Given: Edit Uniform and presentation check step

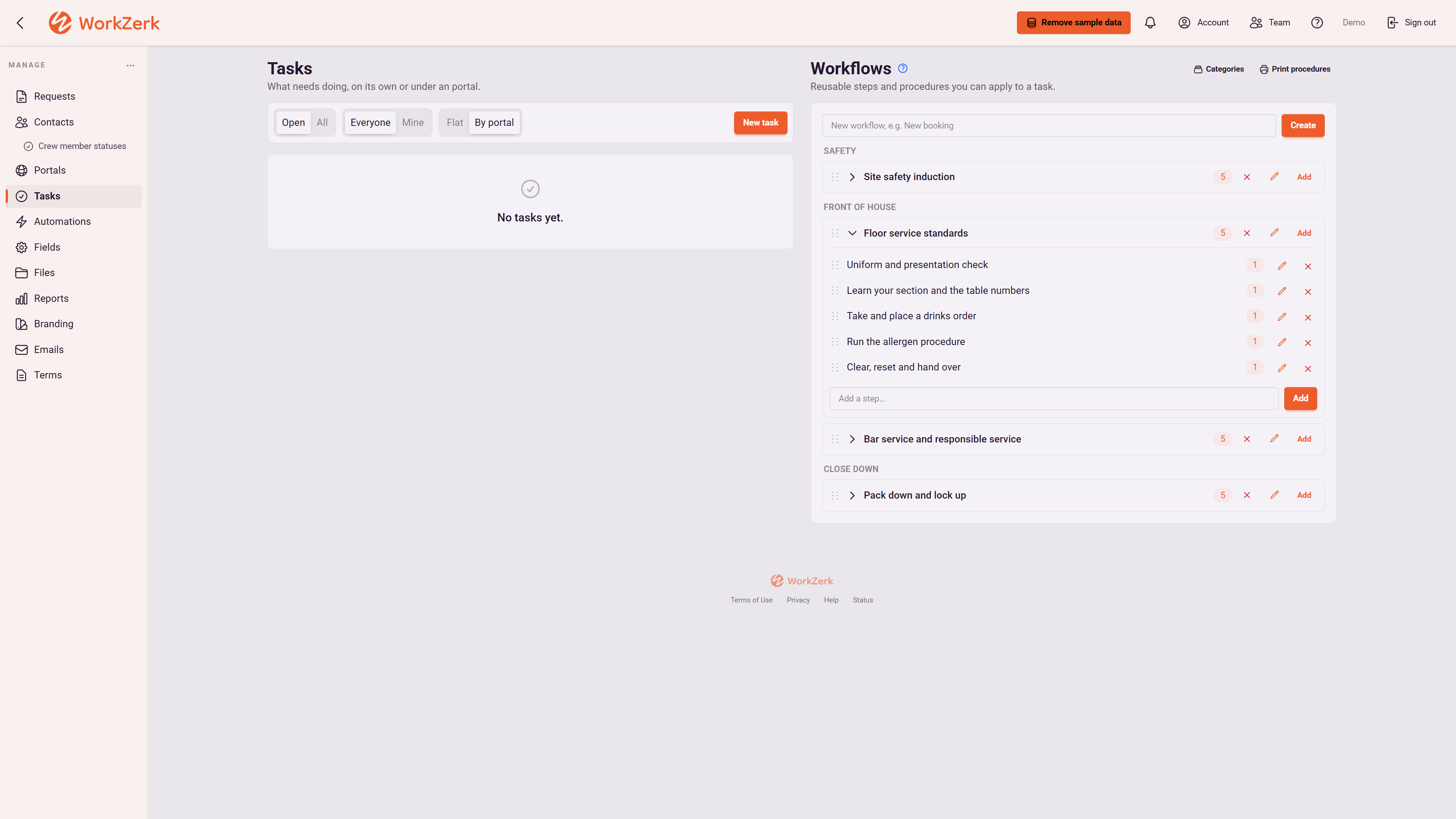Looking at the screenshot, I should coord(1282,266).
